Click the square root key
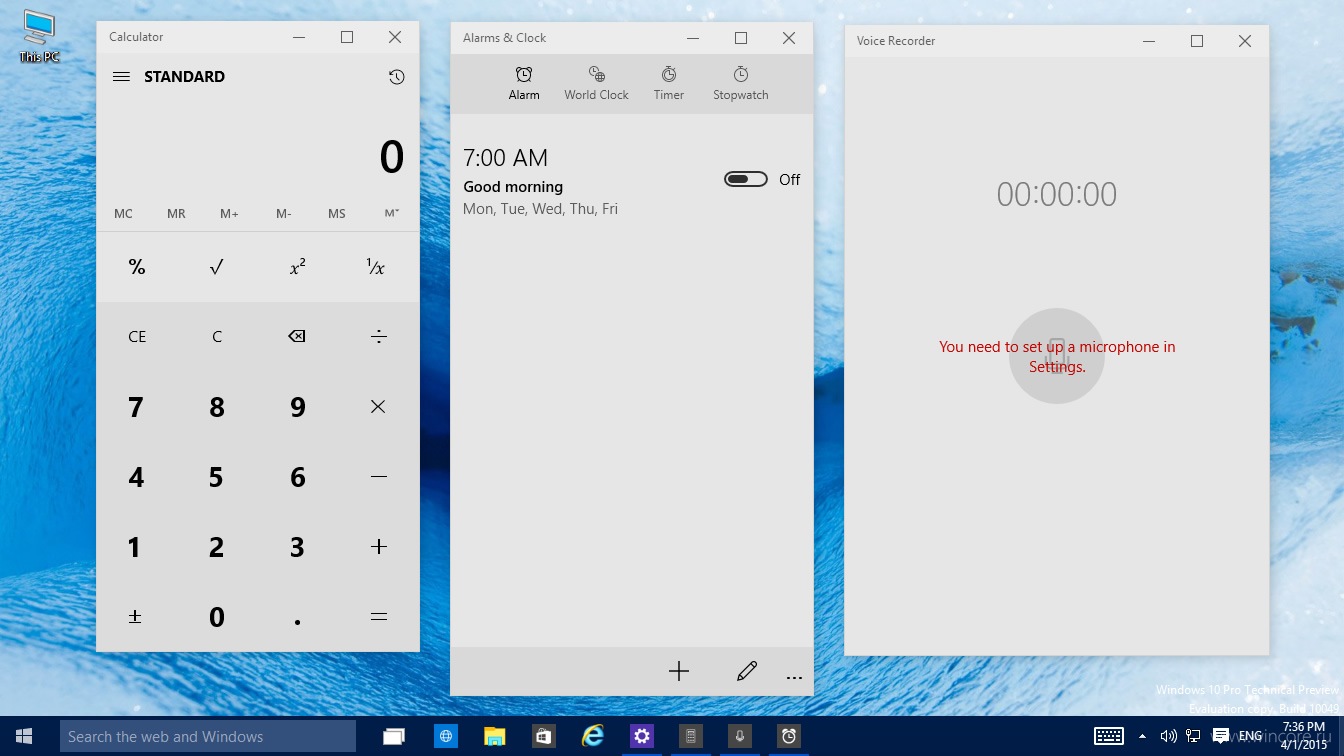Screen dimensions: 1344x756 (x=217, y=267)
